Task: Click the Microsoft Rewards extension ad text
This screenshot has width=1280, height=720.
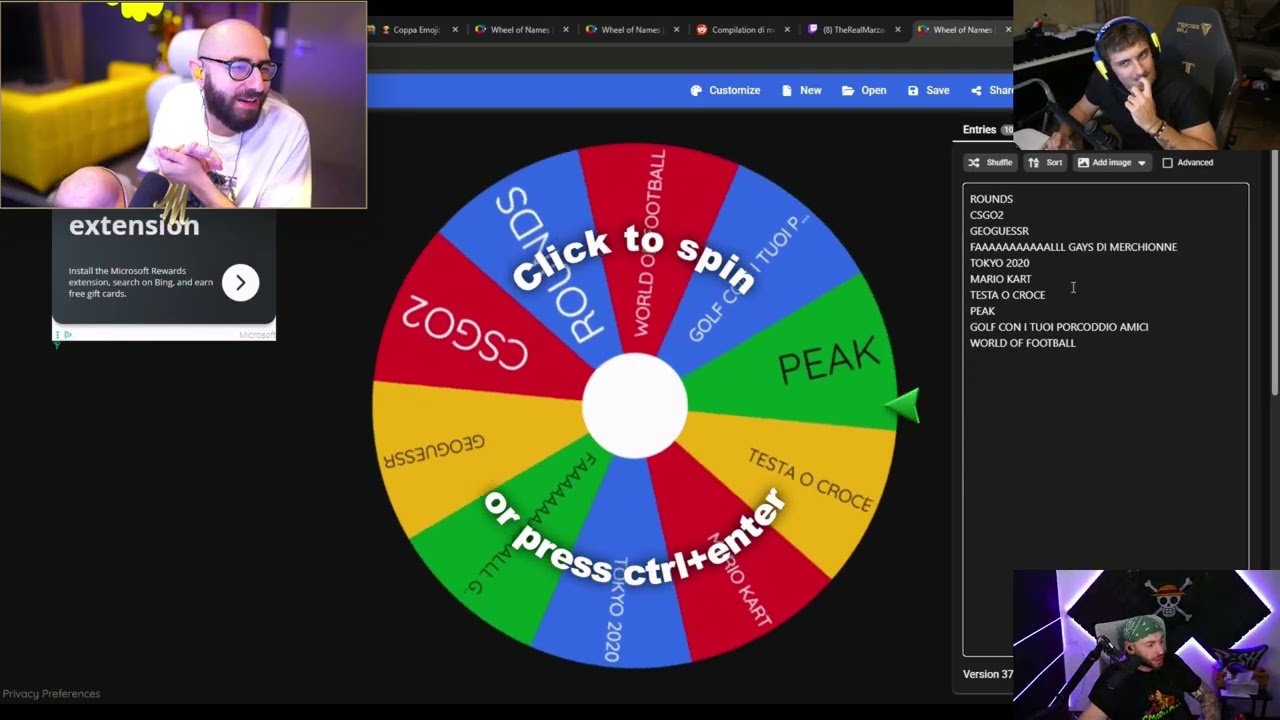Action: click(x=141, y=282)
